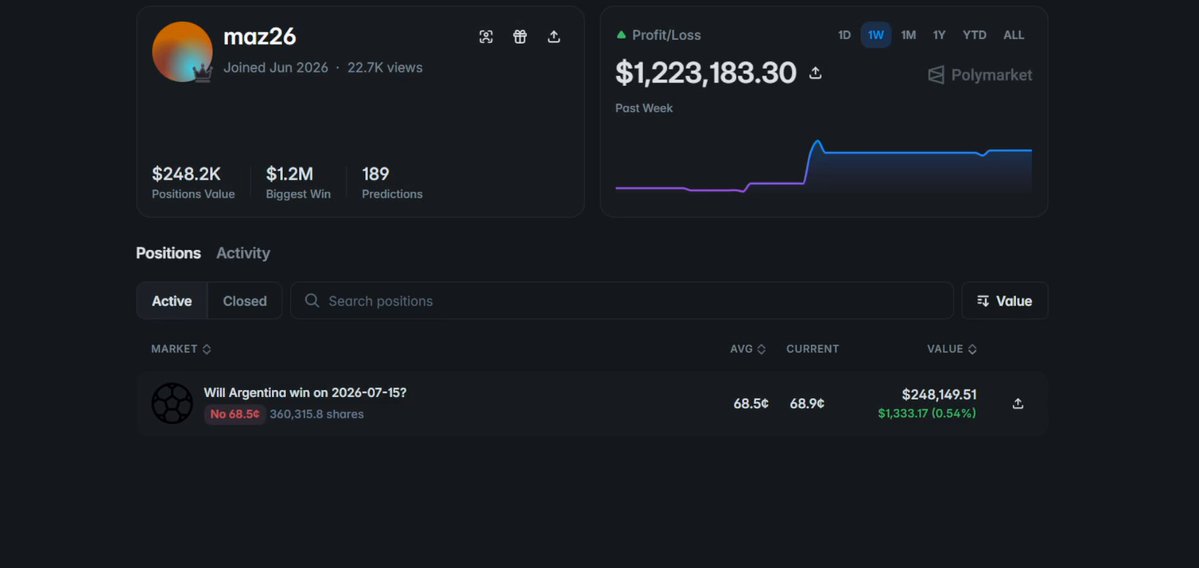Click the Joined Jun 2026 text
The height and width of the screenshot is (568, 1199).
pyautogui.click(x=275, y=67)
